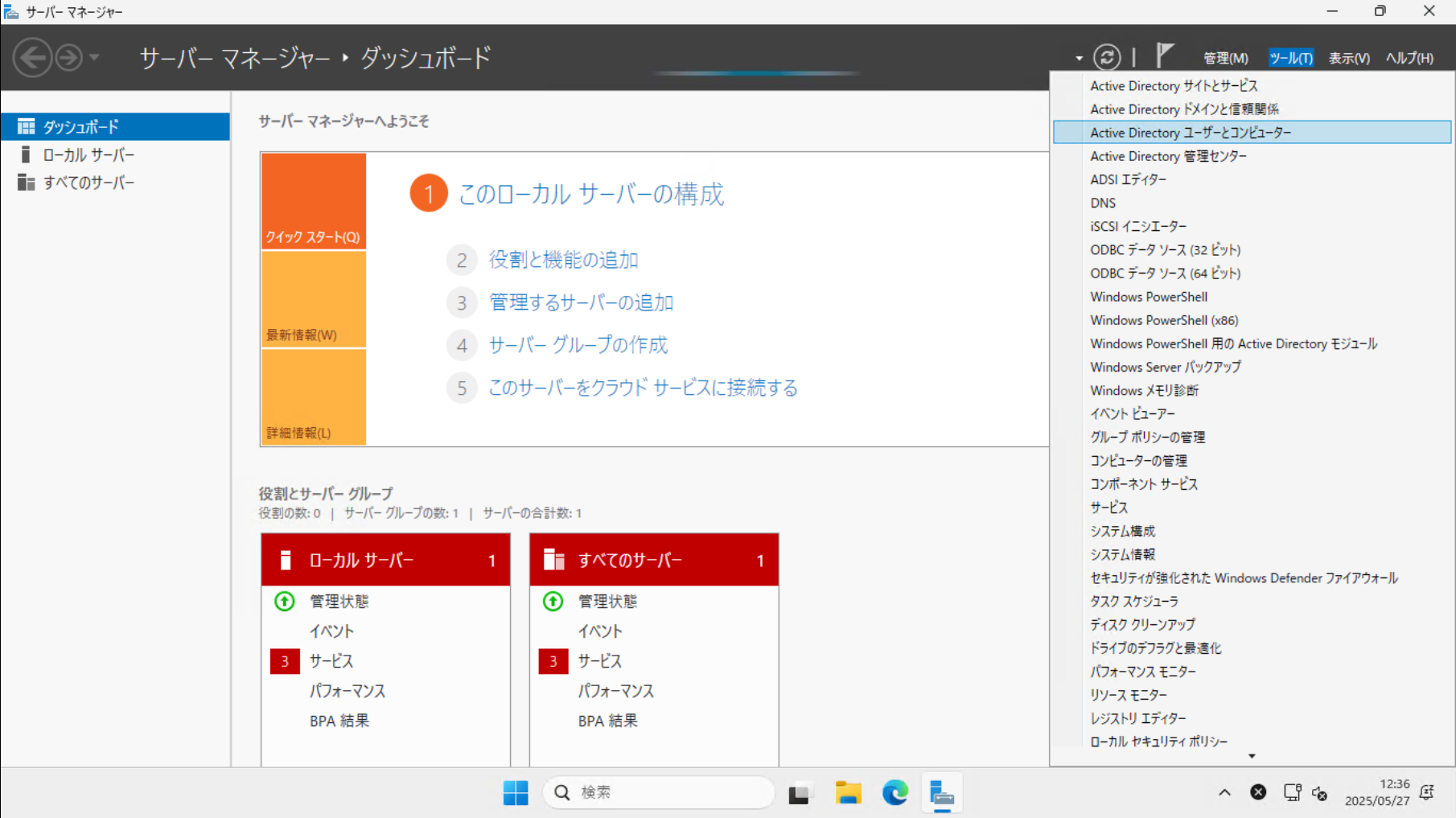Launch Windows PowerShell (x86)
The height and width of the screenshot is (818, 1456).
tap(1252, 320)
